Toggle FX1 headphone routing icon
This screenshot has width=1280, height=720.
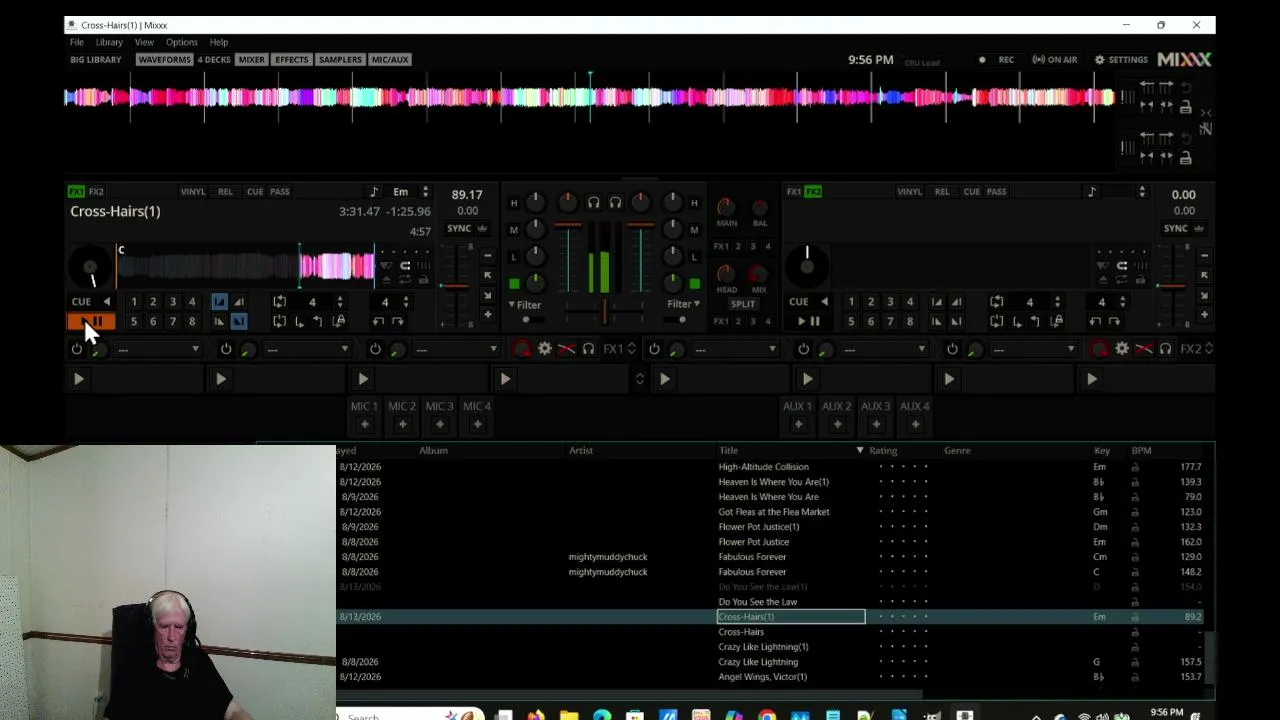(x=589, y=349)
